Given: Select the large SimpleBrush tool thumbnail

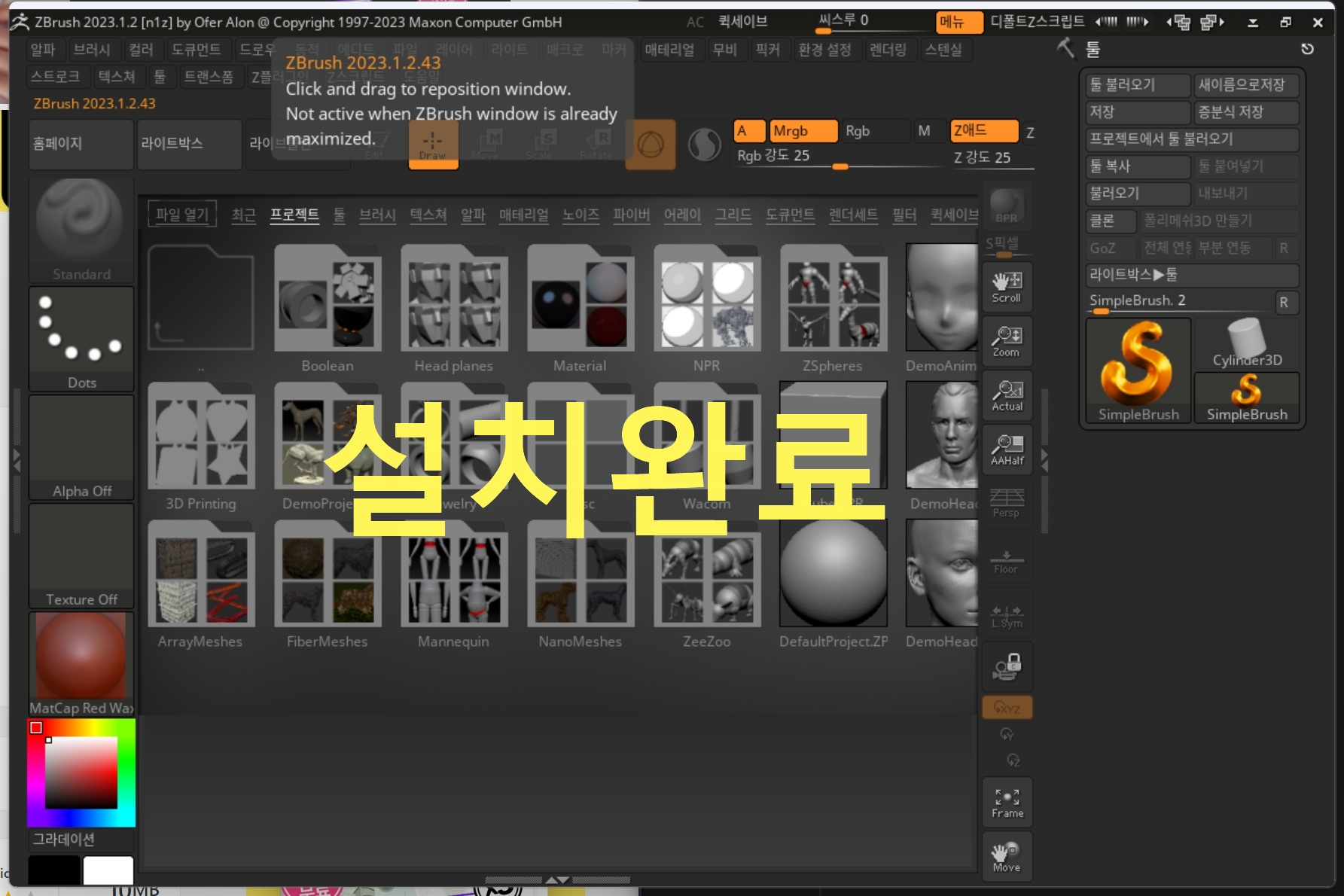Looking at the screenshot, I should [1138, 370].
